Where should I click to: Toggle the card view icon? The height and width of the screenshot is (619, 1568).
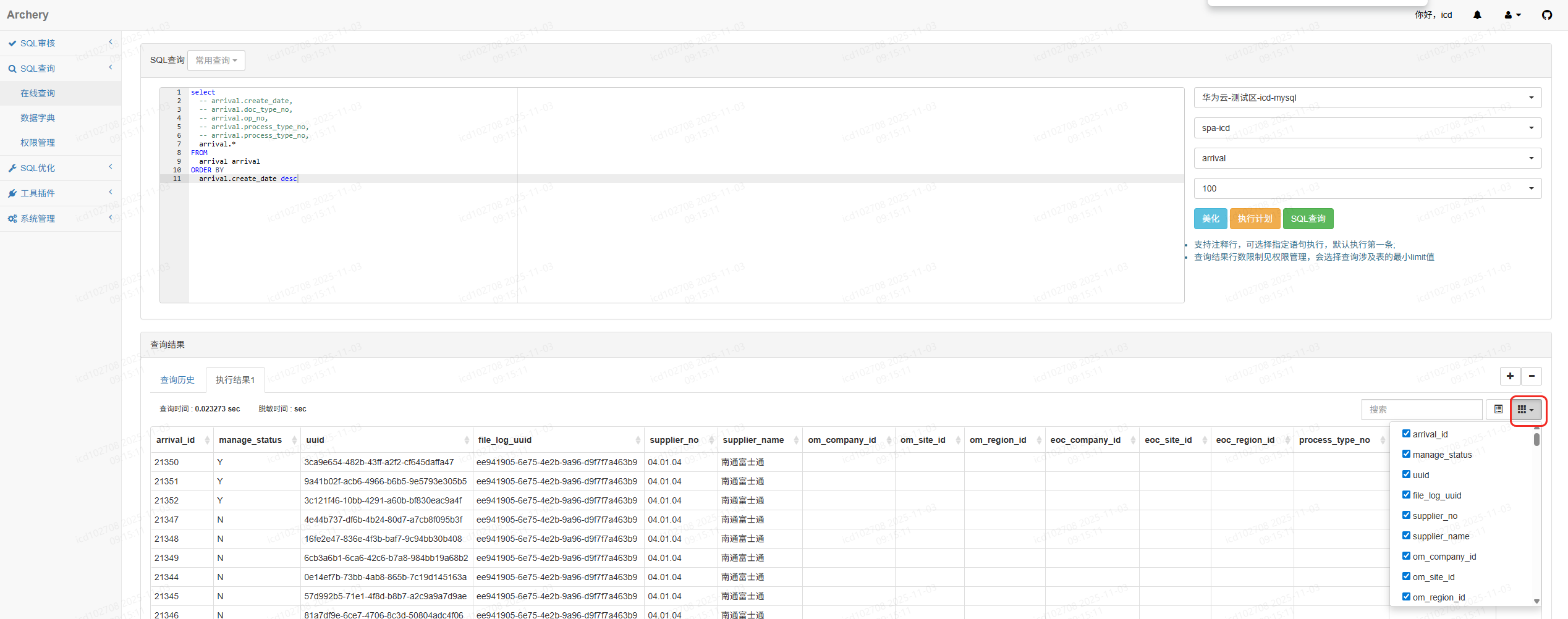1498,410
